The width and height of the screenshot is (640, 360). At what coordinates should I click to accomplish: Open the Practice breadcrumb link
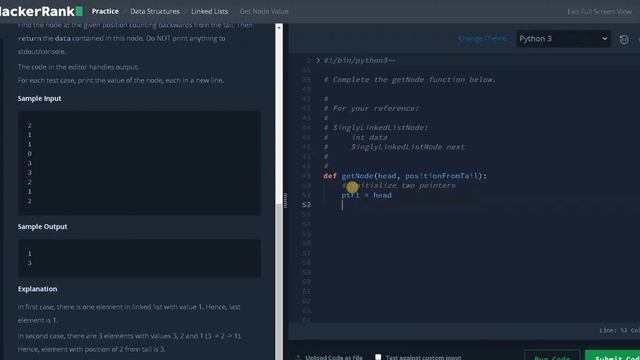[x=105, y=11]
